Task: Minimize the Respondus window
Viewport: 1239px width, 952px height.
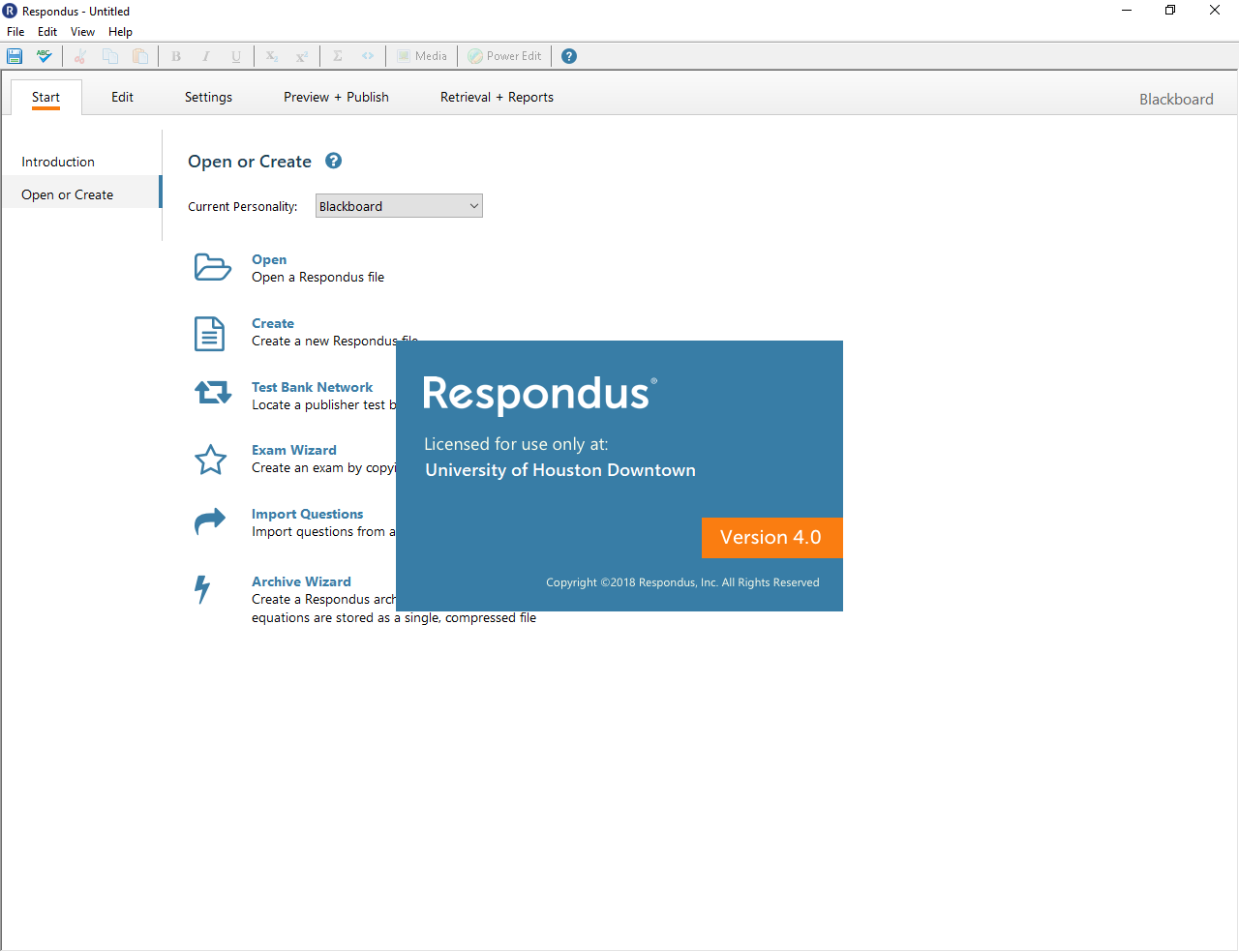Action: point(1127,11)
